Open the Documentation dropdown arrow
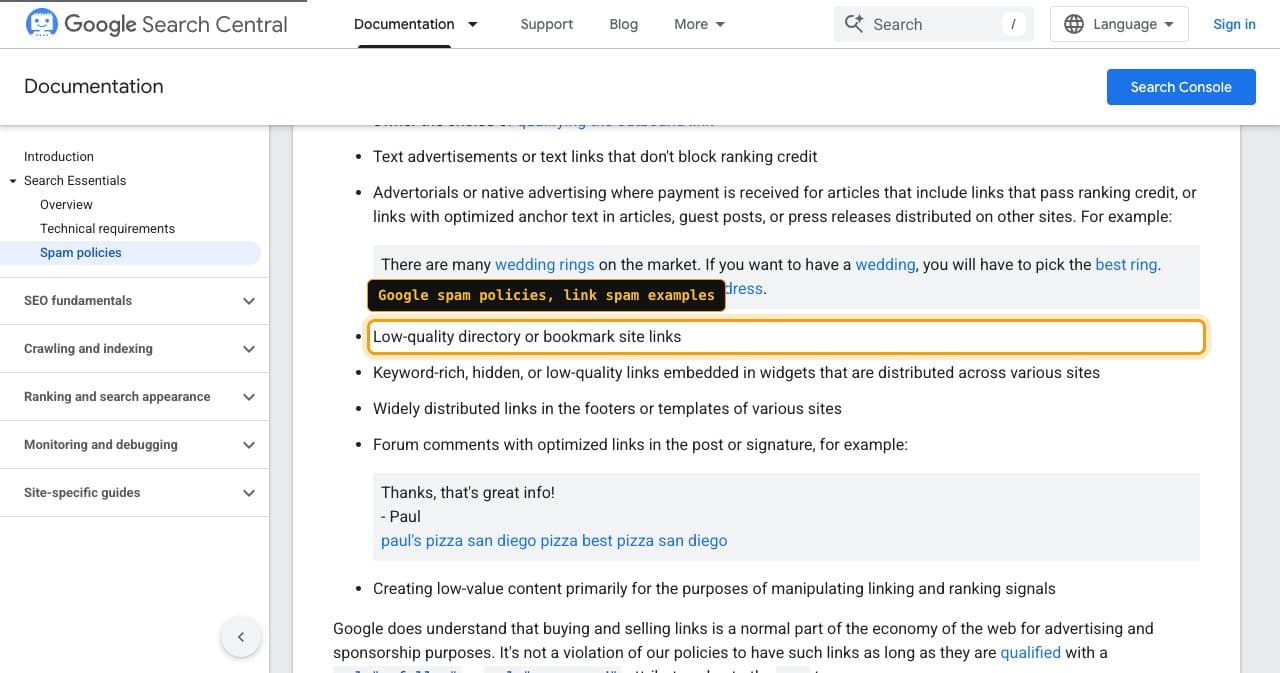The height and width of the screenshot is (673, 1280). click(472, 24)
